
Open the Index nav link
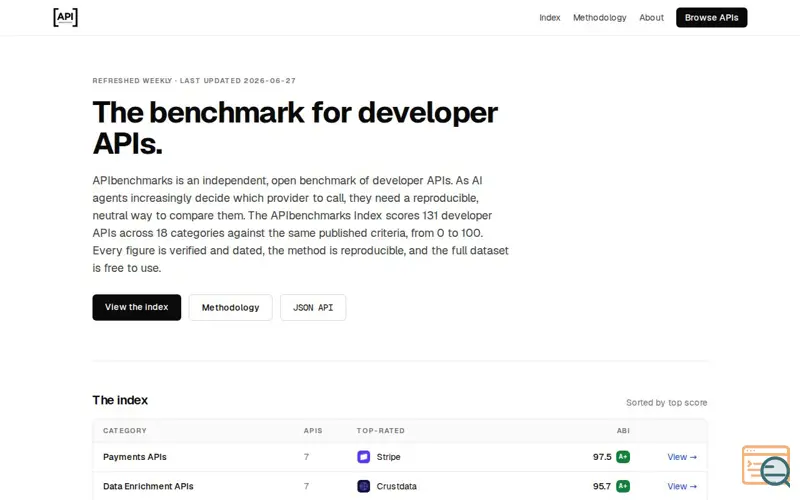click(549, 17)
